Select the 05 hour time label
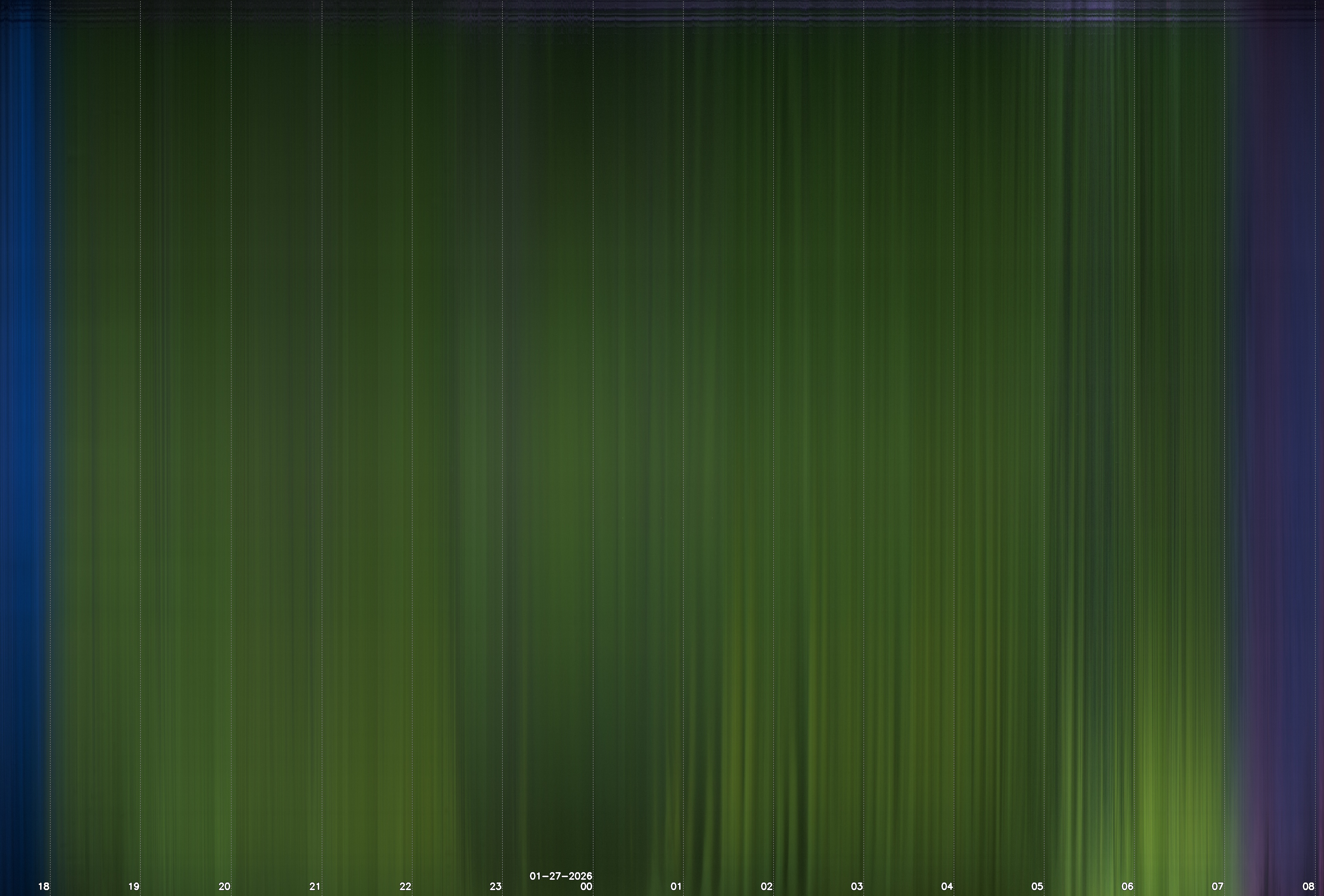 click(1038, 886)
